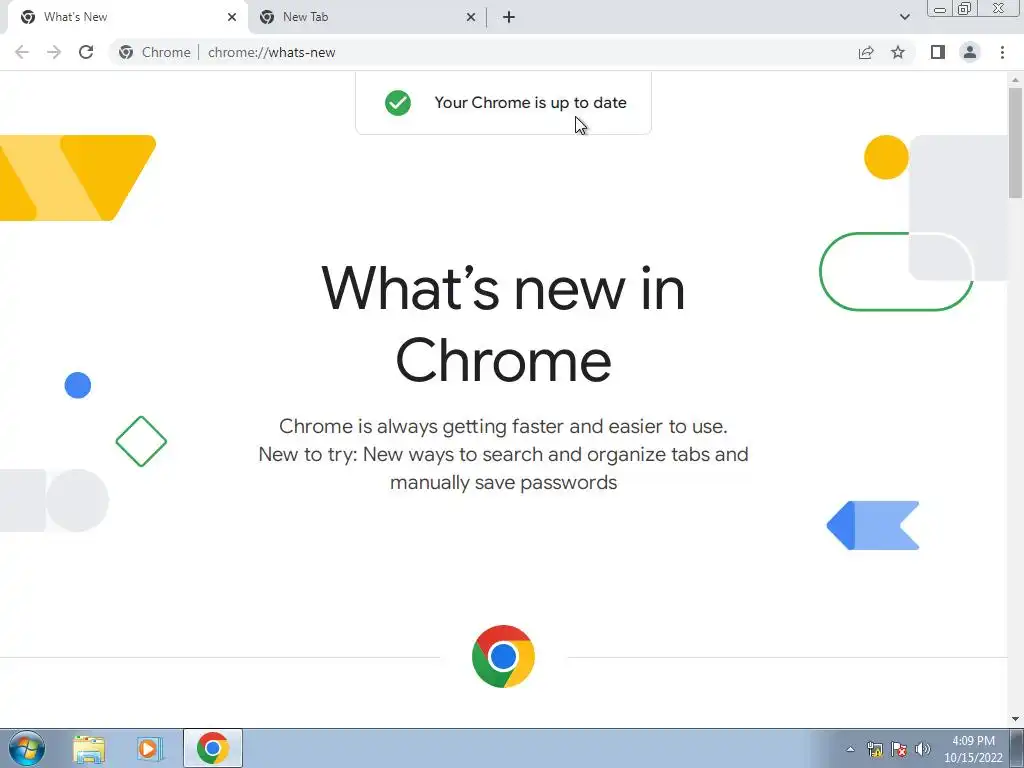The width and height of the screenshot is (1024, 768).
Task: Close the New Tab tab
Action: click(x=471, y=17)
